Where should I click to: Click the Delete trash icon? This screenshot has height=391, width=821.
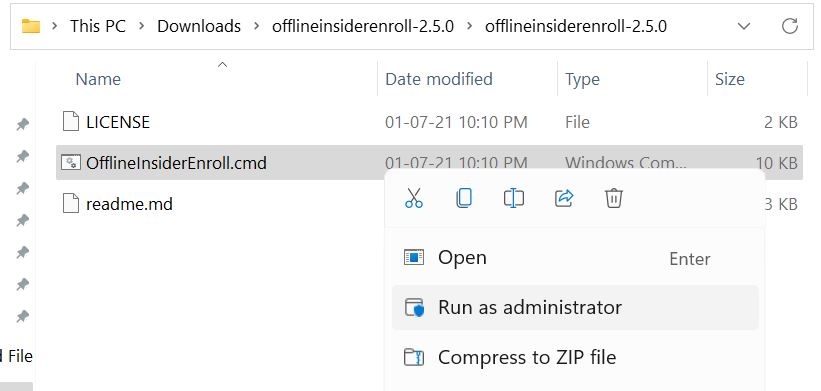[613, 198]
